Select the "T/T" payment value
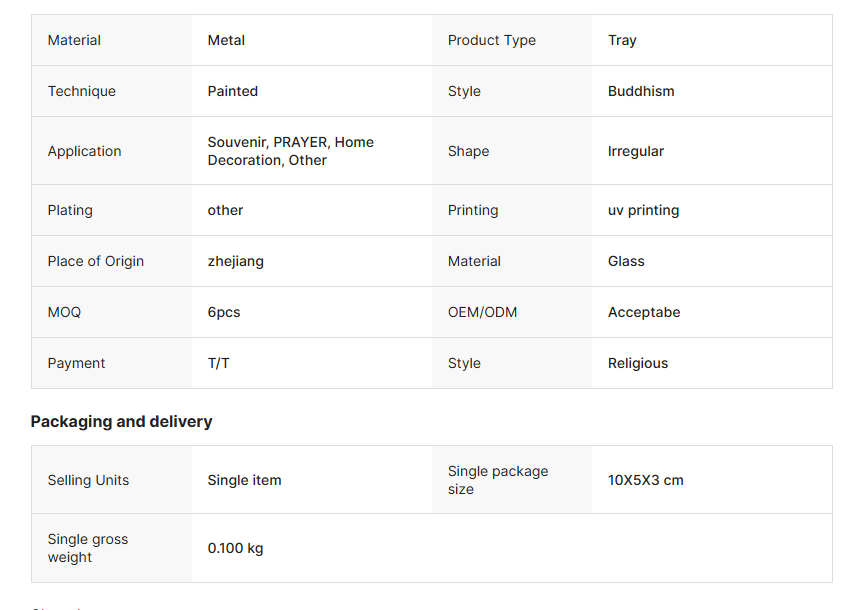Viewport: 862px width, 610px height. click(x=218, y=363)
